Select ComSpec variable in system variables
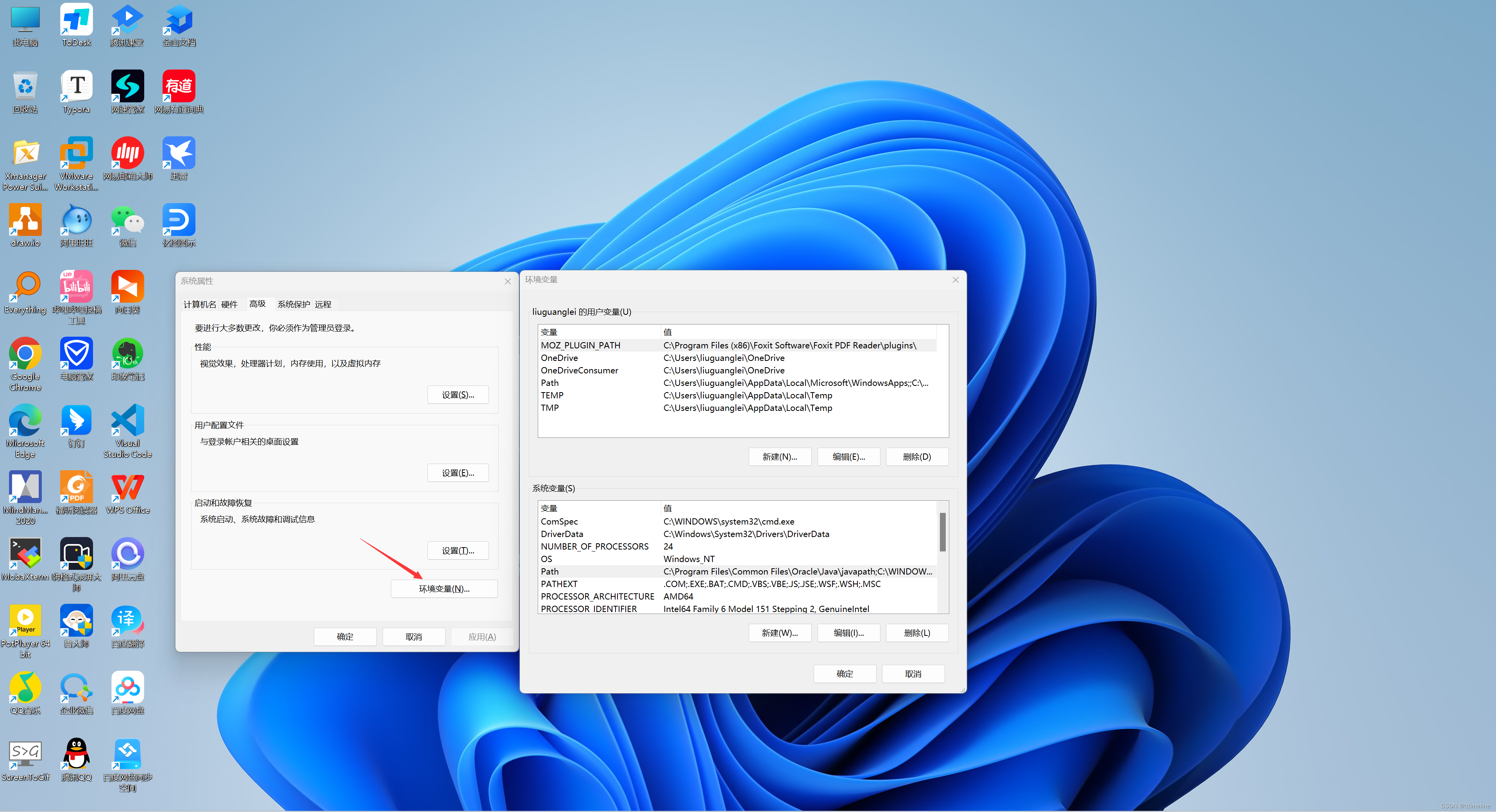The image size is (1496, 812). (x=563, y=521)
